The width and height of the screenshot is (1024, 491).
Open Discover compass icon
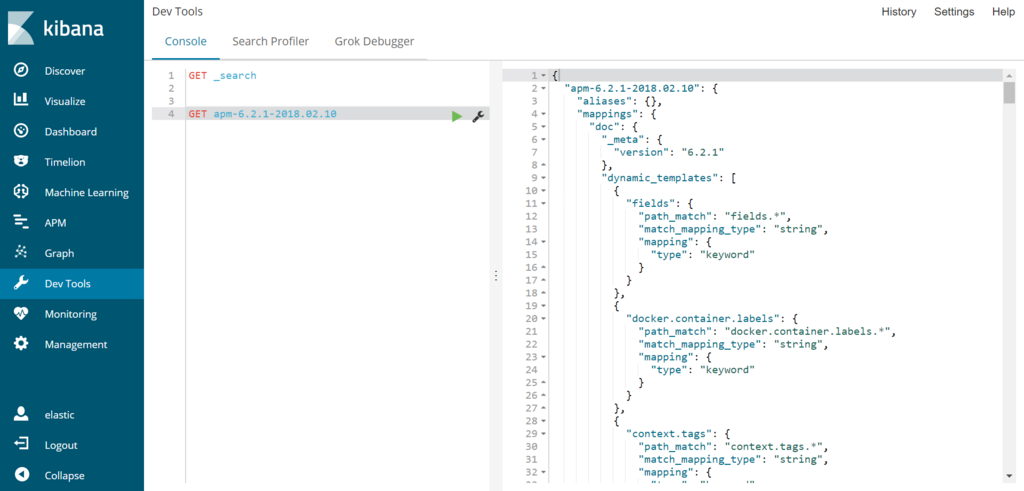click(x=21, y=71)
